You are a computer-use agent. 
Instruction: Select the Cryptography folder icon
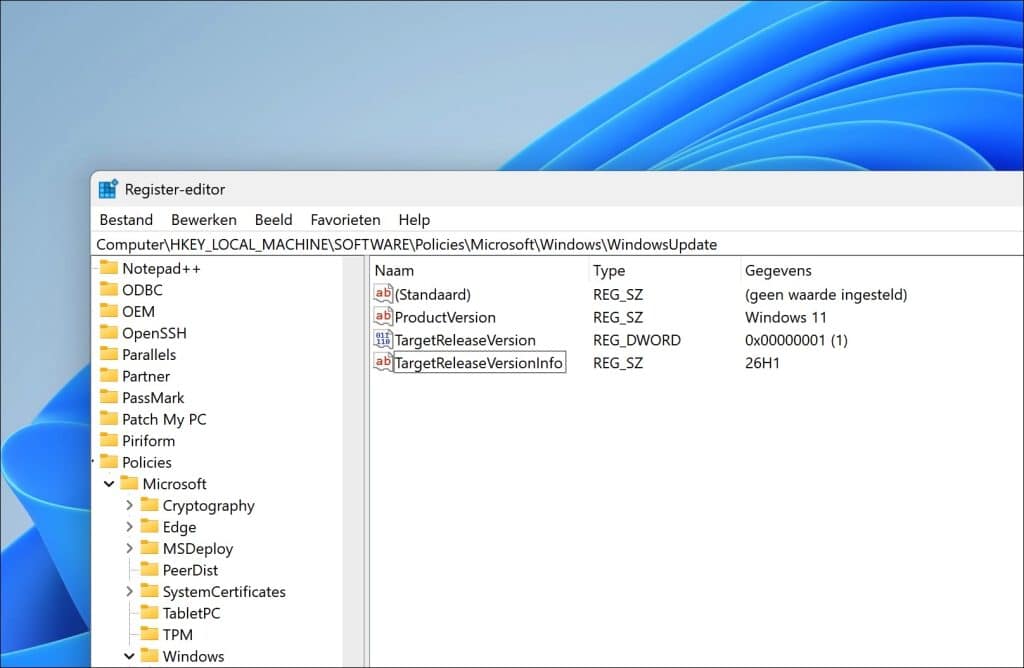click(x=150, y=505)
